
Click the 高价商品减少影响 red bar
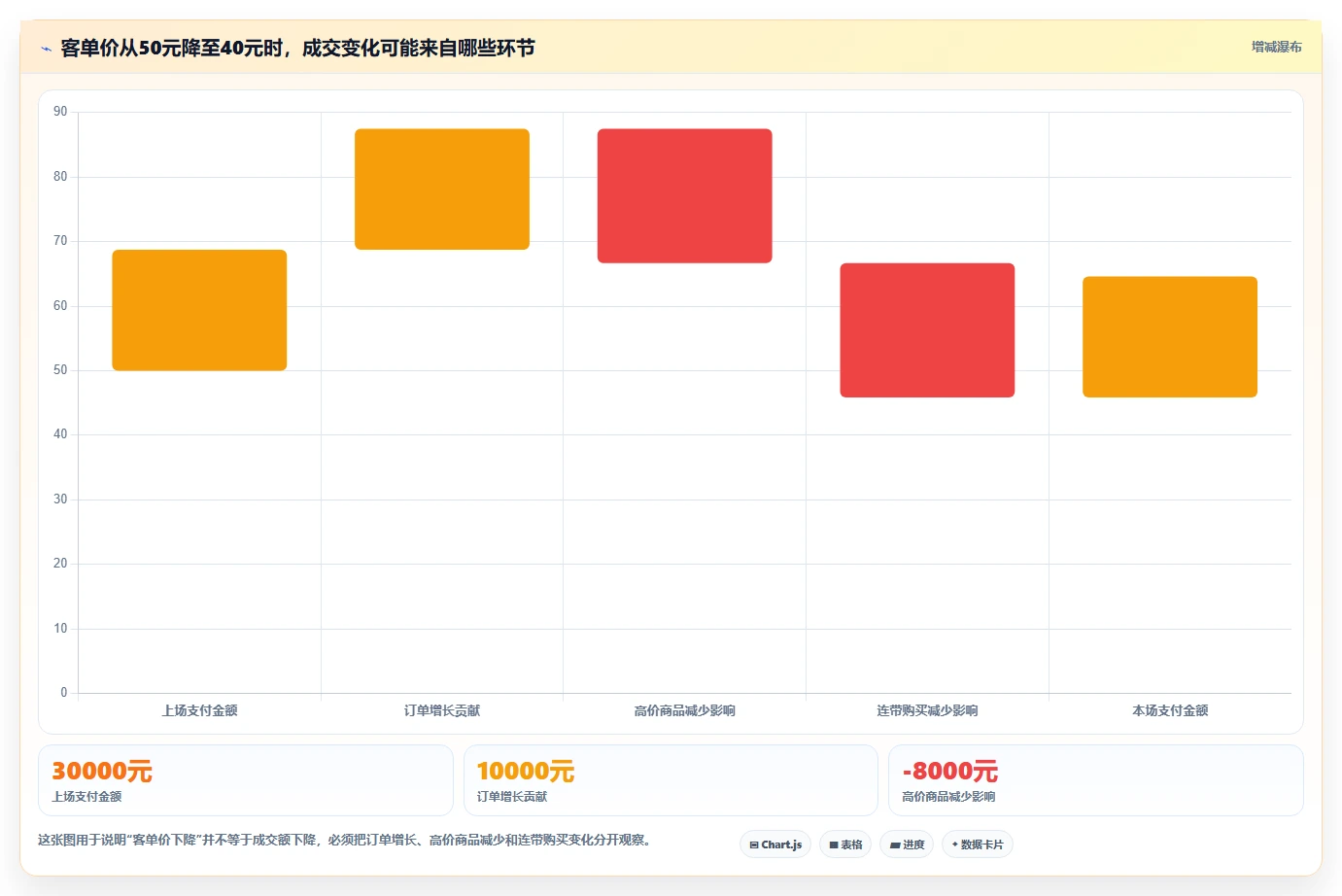click(x=685, y=196)
